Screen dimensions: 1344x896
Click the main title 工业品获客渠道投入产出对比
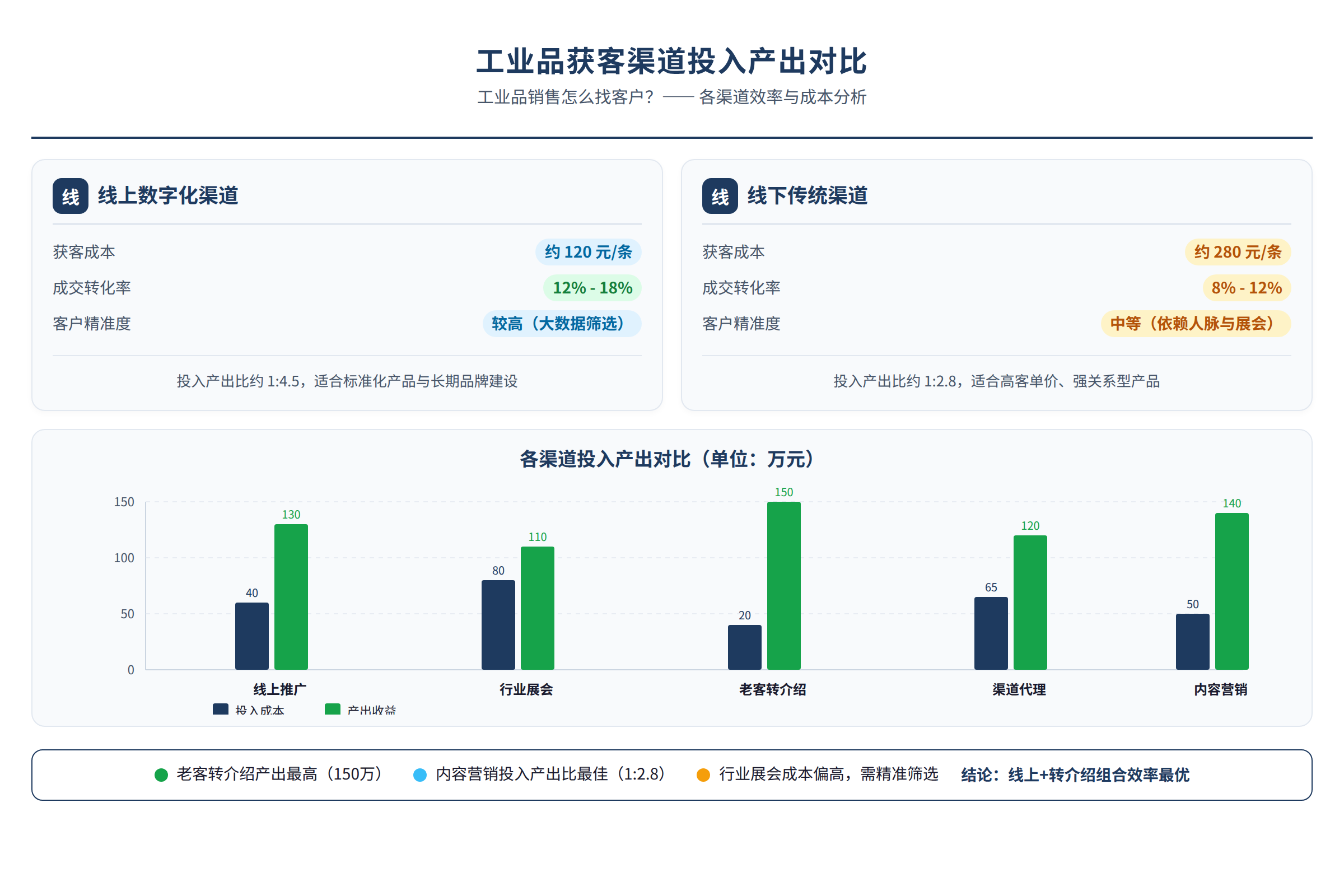671,61
